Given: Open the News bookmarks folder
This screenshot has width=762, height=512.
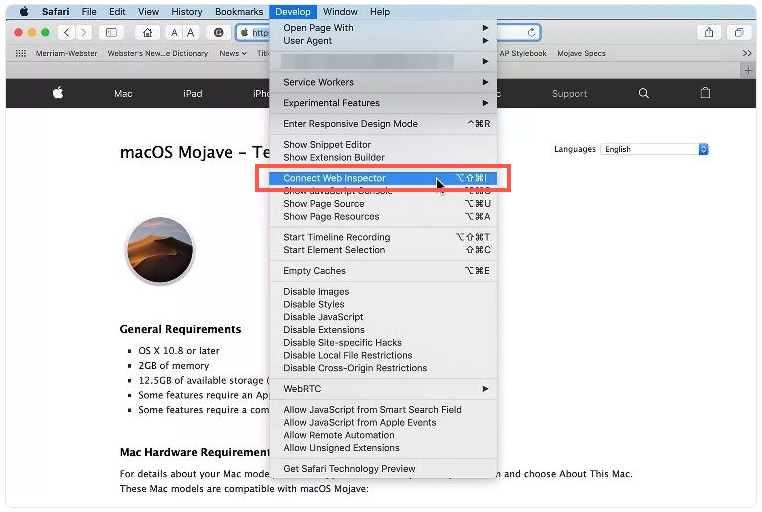Looking at the screenshot, I should coord(233,53).
